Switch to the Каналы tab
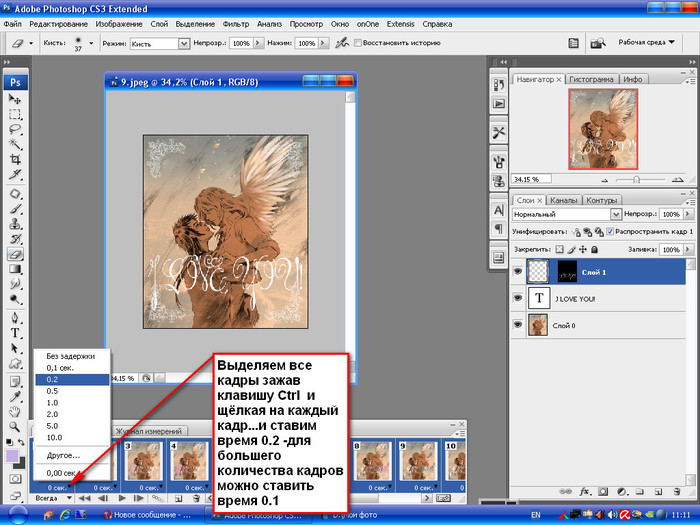 [x=563, y=200]
